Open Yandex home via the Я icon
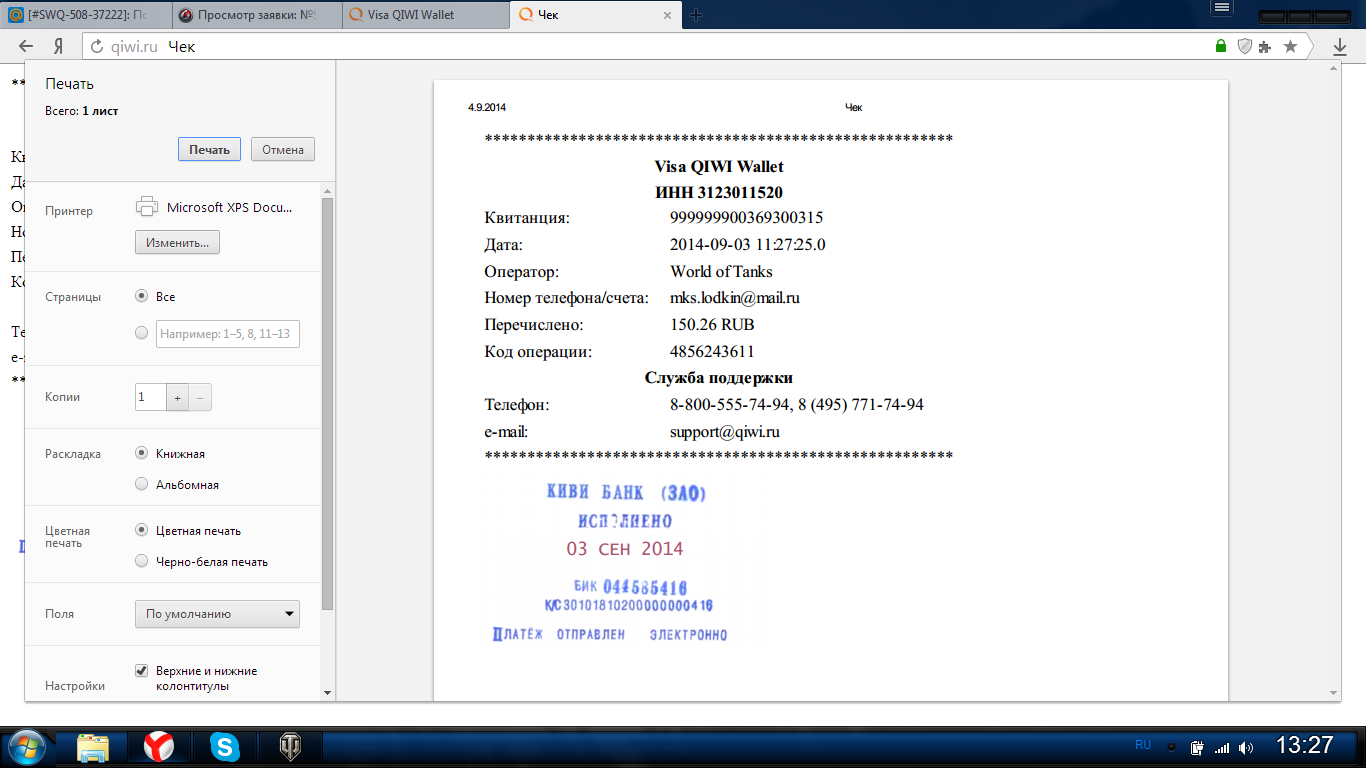 coord(59,46)
